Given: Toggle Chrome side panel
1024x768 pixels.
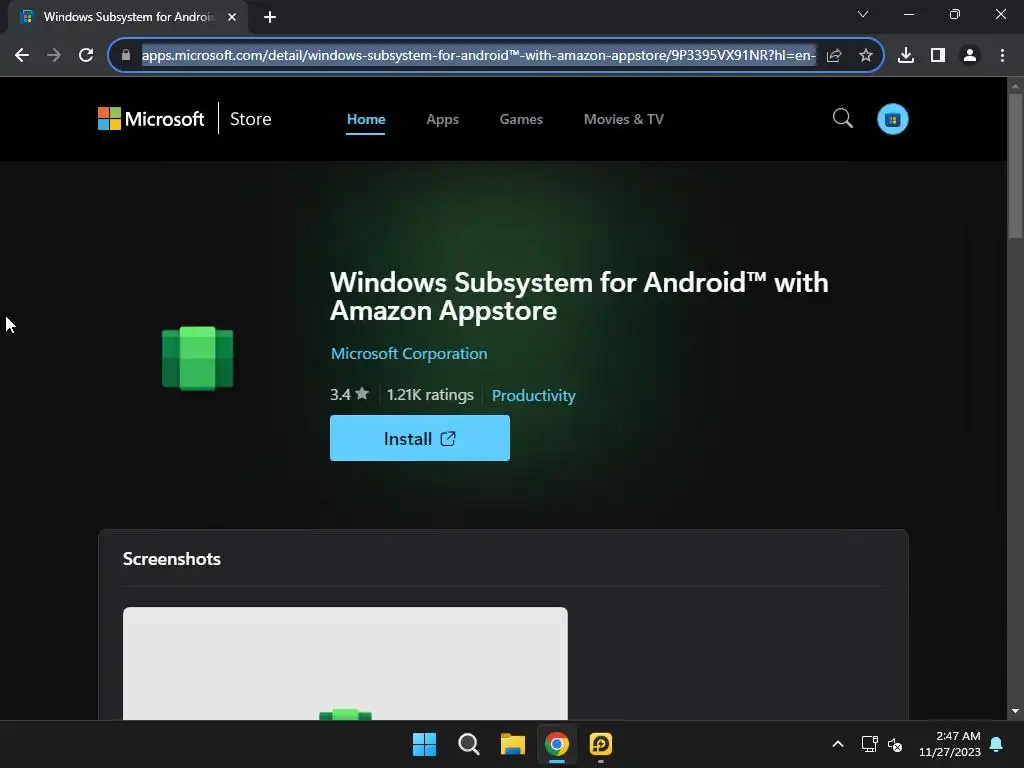Looking at the screenshot, I should [938, 56].
